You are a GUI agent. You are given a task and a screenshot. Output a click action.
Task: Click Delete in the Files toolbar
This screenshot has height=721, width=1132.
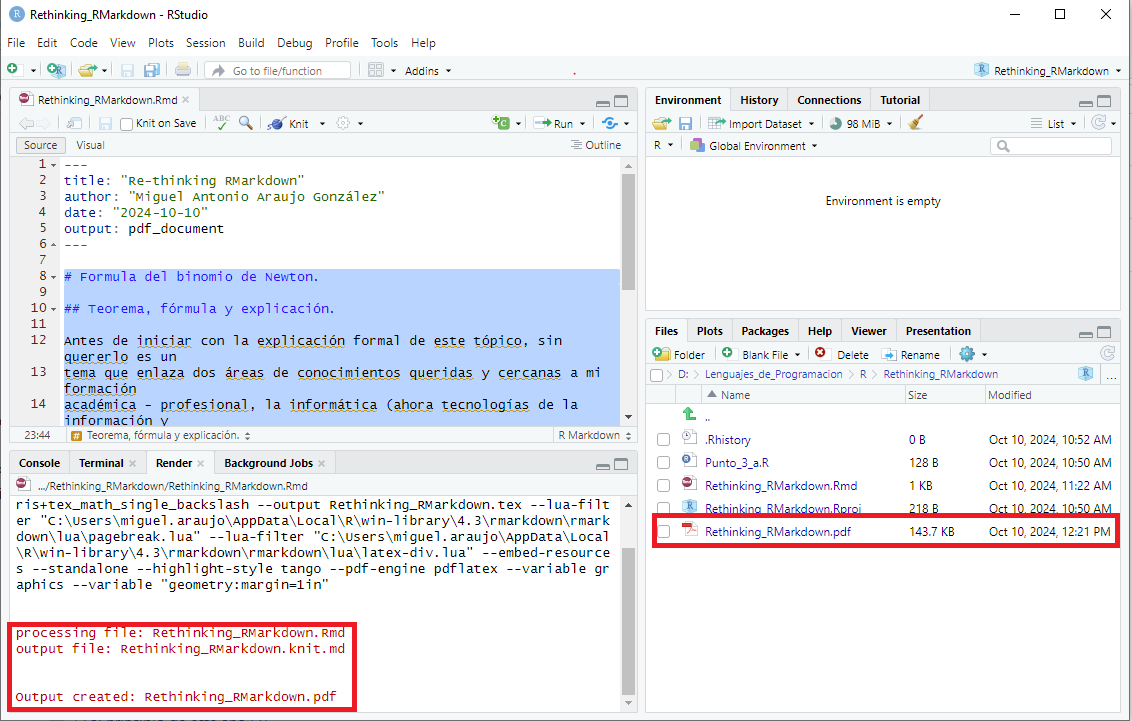(842, 354)
